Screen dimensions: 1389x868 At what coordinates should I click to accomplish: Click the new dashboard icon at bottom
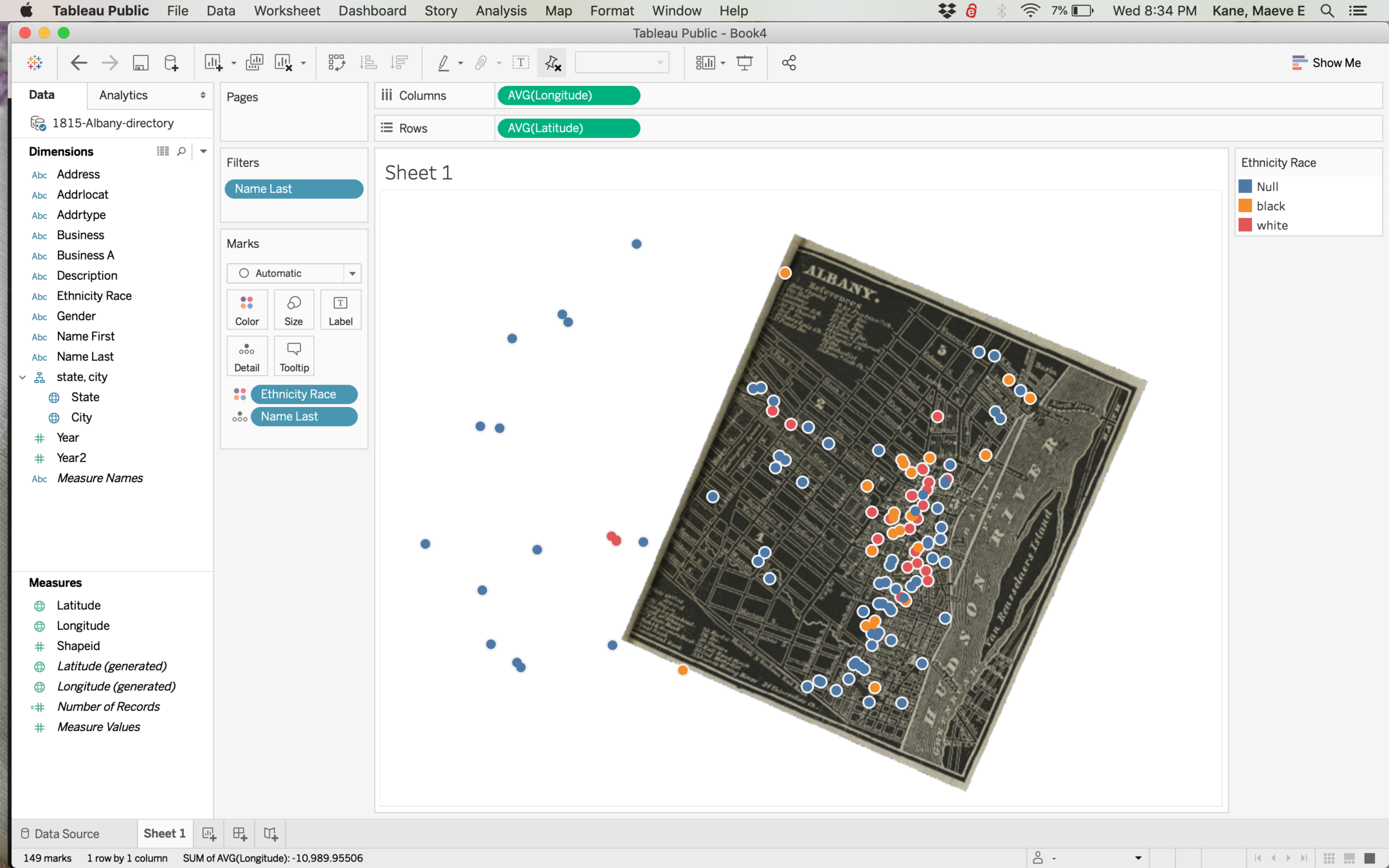[239, 834]
